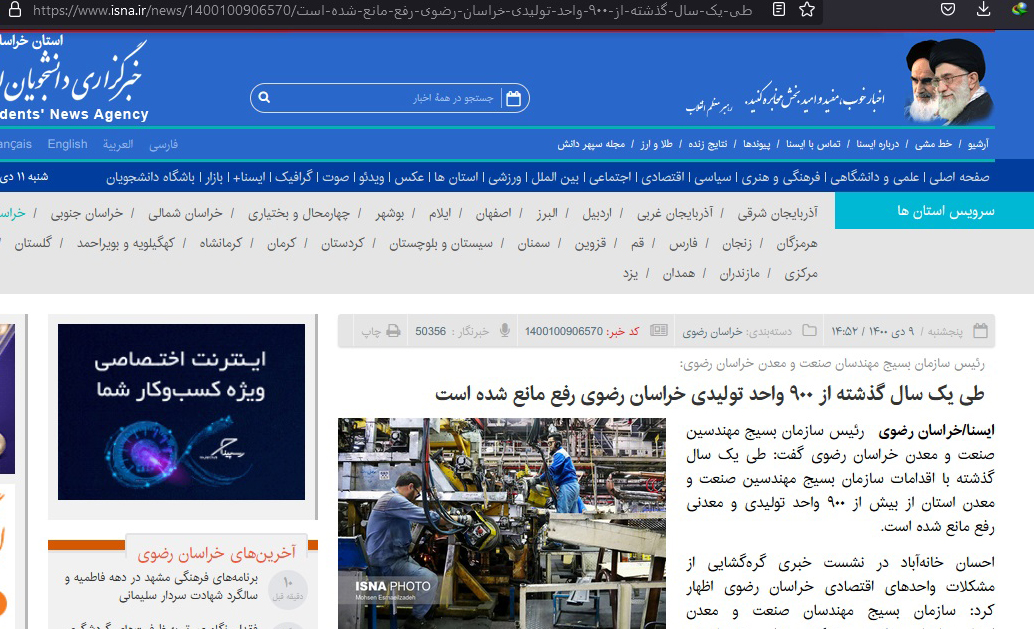Click the folder category icon in info bar
This screenshot has height=629, width=1034.
point(810,331)
